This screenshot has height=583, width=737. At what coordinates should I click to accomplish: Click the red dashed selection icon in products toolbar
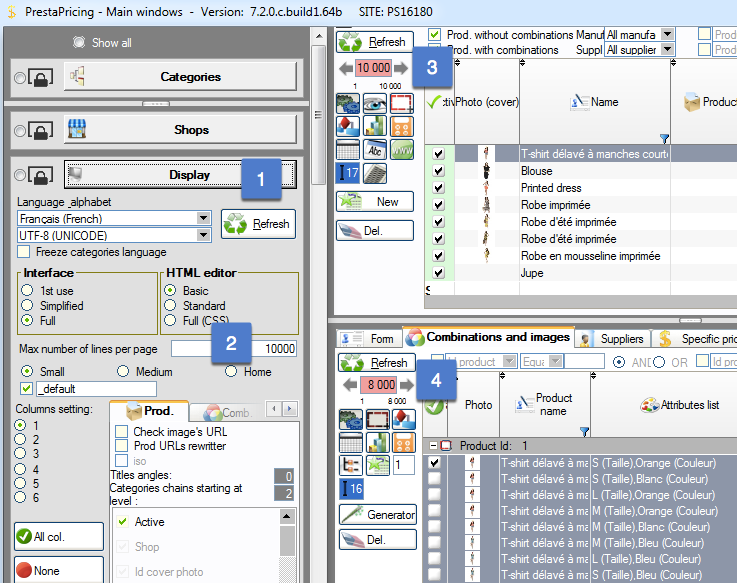click(x=402, y=103)
